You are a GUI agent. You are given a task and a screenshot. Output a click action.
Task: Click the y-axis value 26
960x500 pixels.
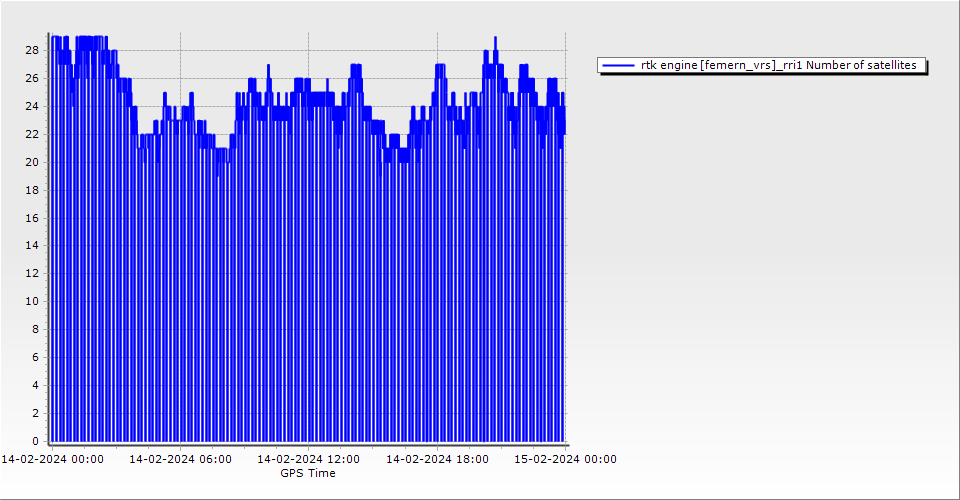click(32, 78)
